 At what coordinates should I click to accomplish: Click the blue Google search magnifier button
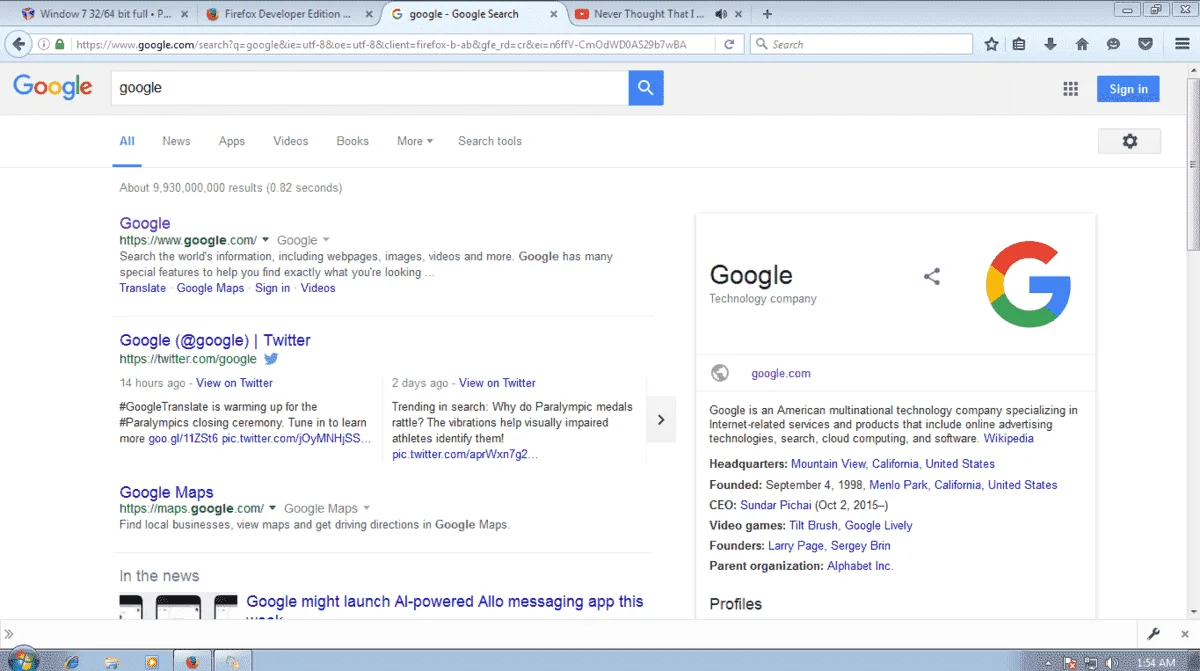646,88
